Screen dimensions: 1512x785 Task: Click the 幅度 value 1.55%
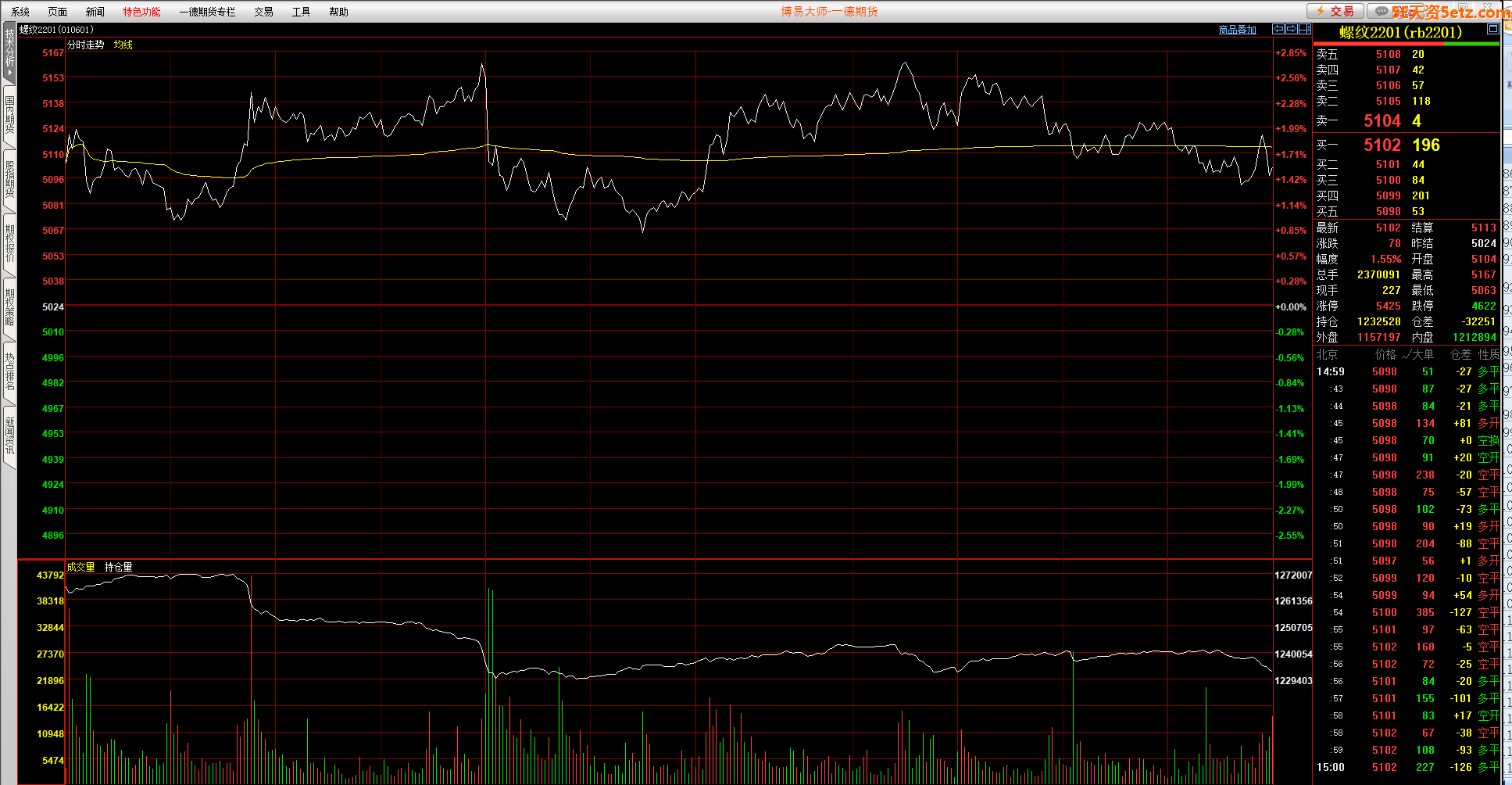[1385, 259]
